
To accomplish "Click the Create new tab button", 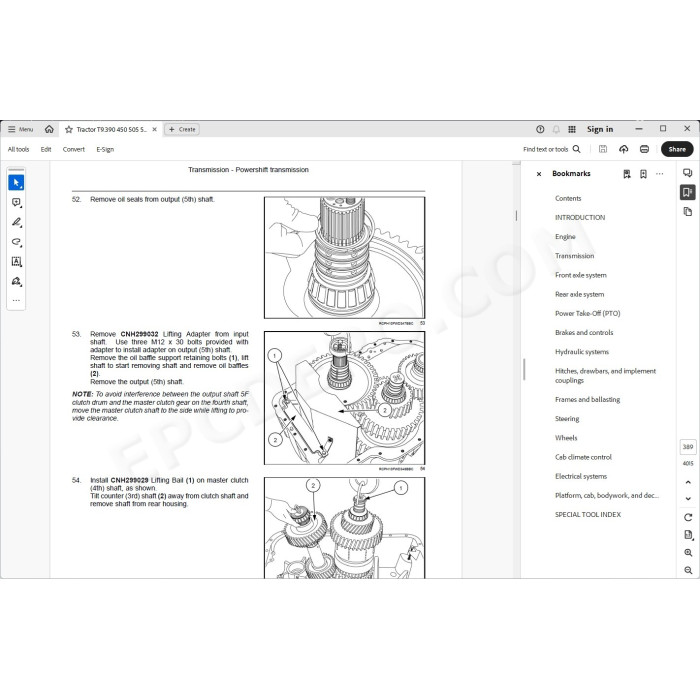I will [182, 129].
